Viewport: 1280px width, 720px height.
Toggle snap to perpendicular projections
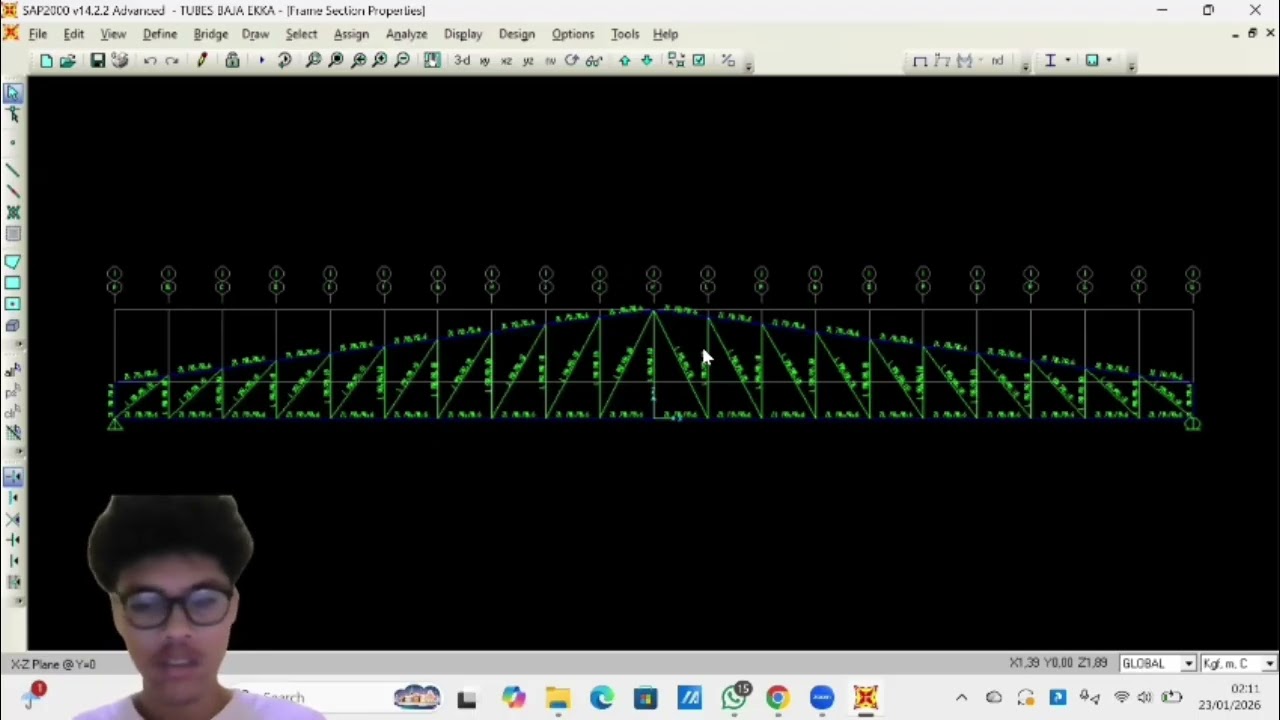click(x=13, y=541)
